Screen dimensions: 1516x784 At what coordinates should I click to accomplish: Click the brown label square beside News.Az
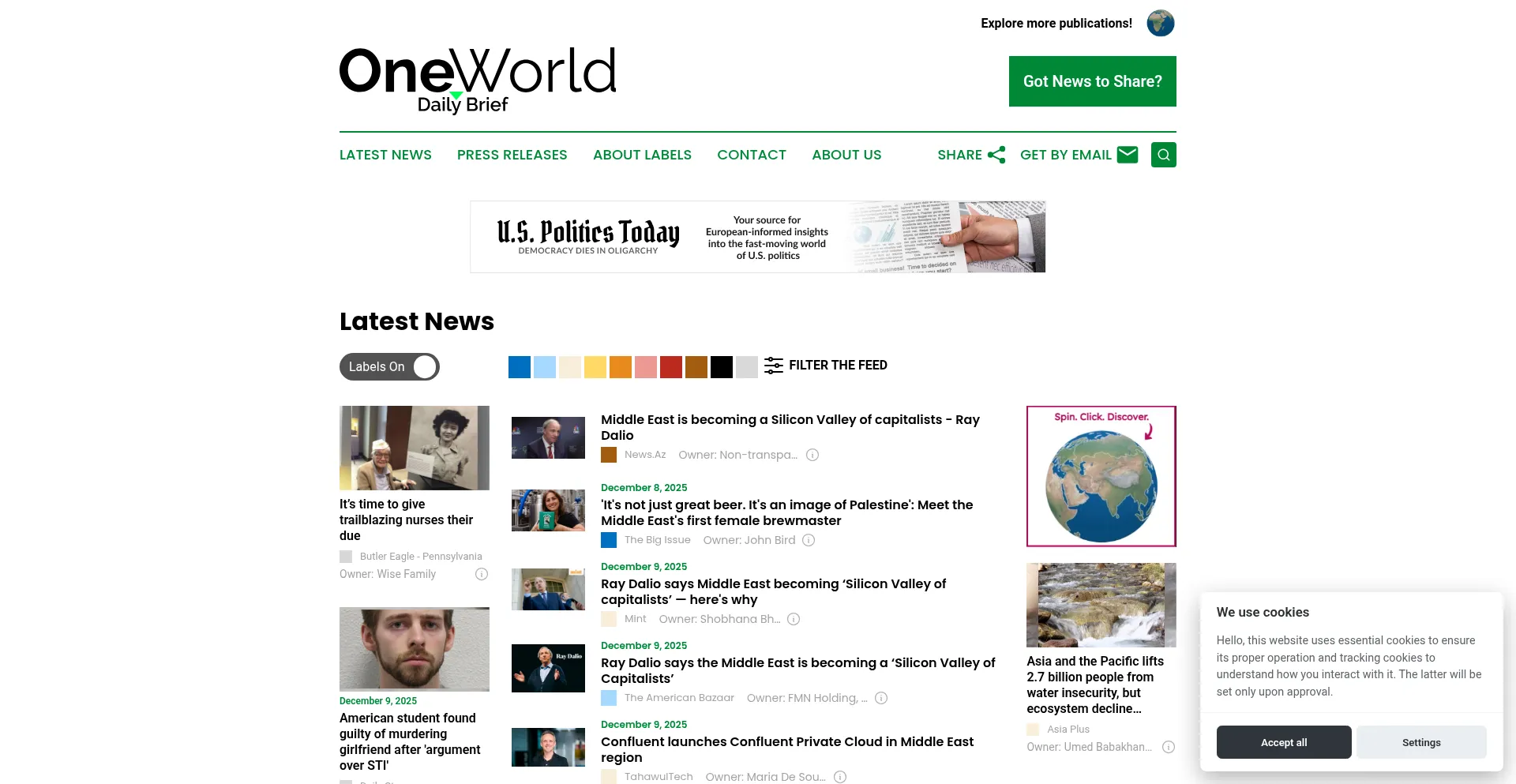(609, 455)
